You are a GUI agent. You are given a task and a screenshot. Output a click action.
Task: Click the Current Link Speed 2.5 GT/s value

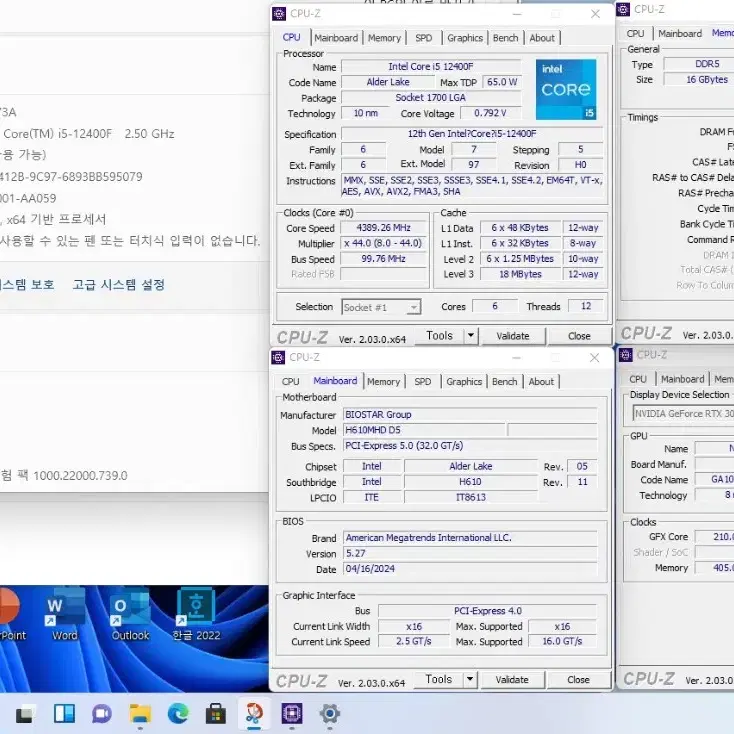pos(413,641)
